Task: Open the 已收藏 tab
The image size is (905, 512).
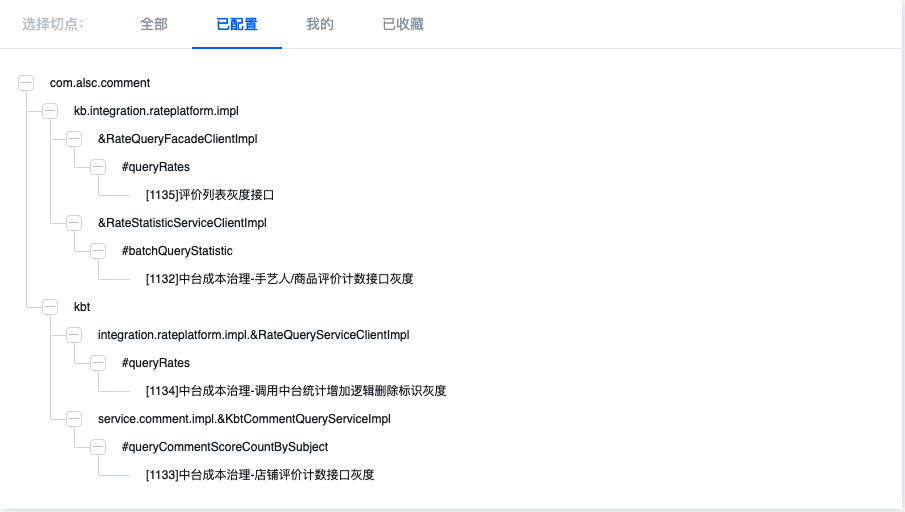Action: [403, 24]
